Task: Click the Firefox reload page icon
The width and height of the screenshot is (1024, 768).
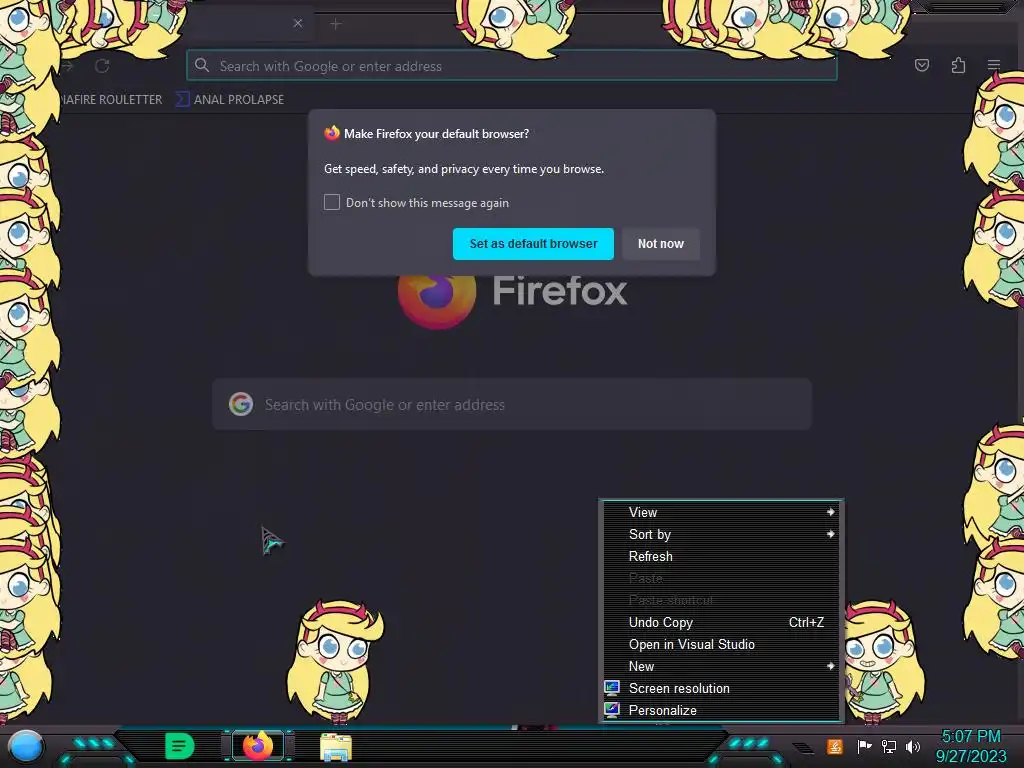Action: tap(102, 66)
